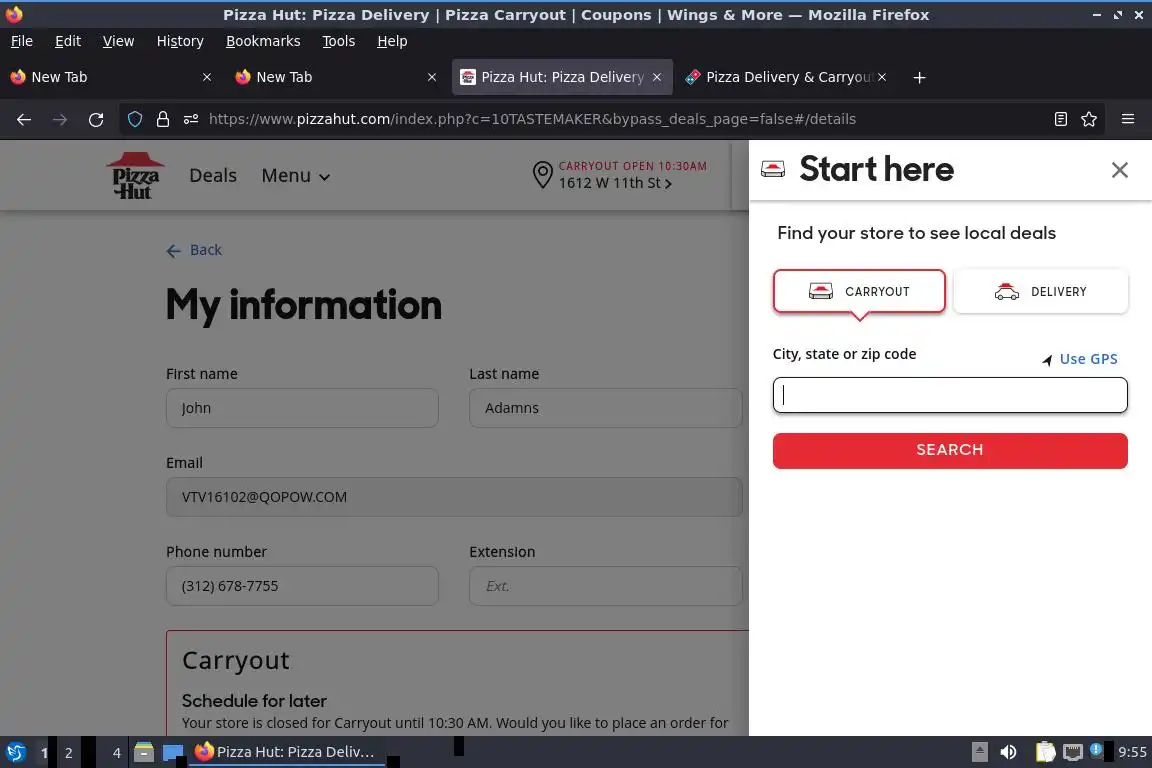Click the back arrow icon next to Back
Image resolution: width=1152 pixels, height=768 pixels.
173,251
